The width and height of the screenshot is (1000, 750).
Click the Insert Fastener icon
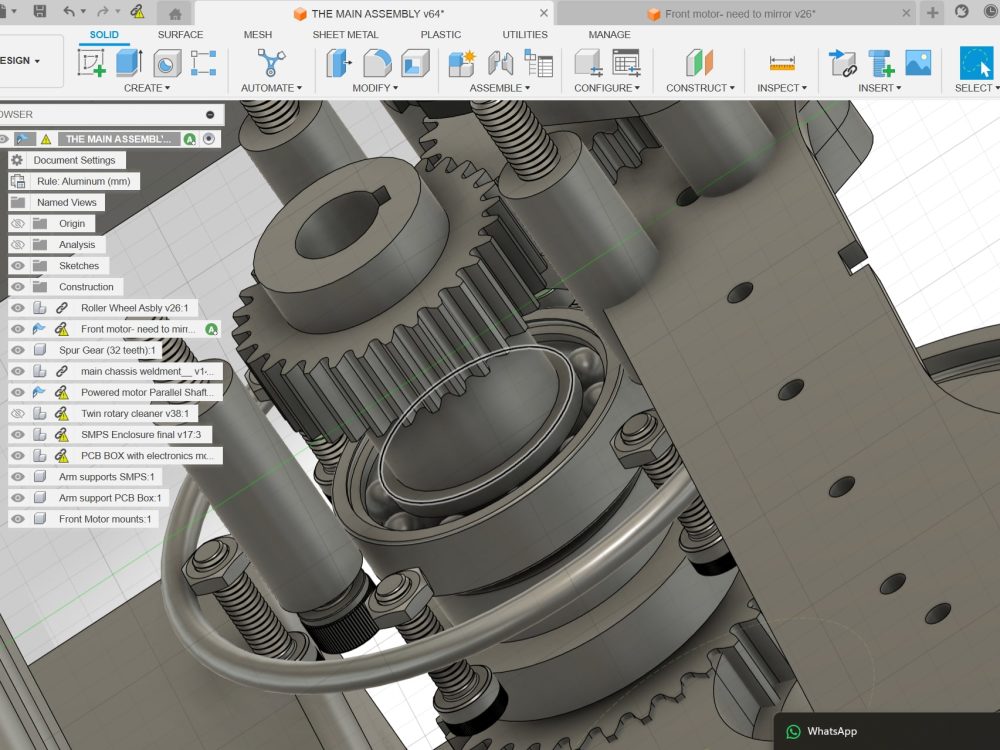pyautogui.click(x=881, y=63)
